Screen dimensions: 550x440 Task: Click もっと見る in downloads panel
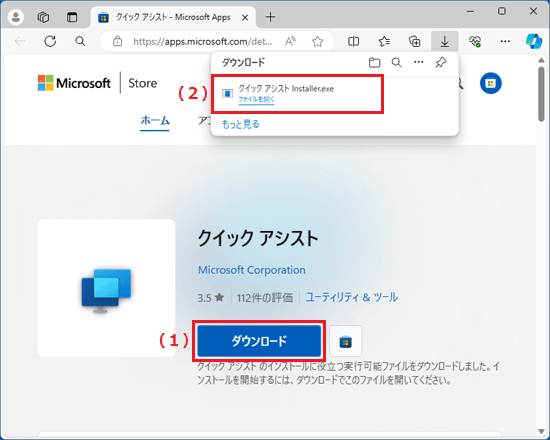(x=241, y=124)
